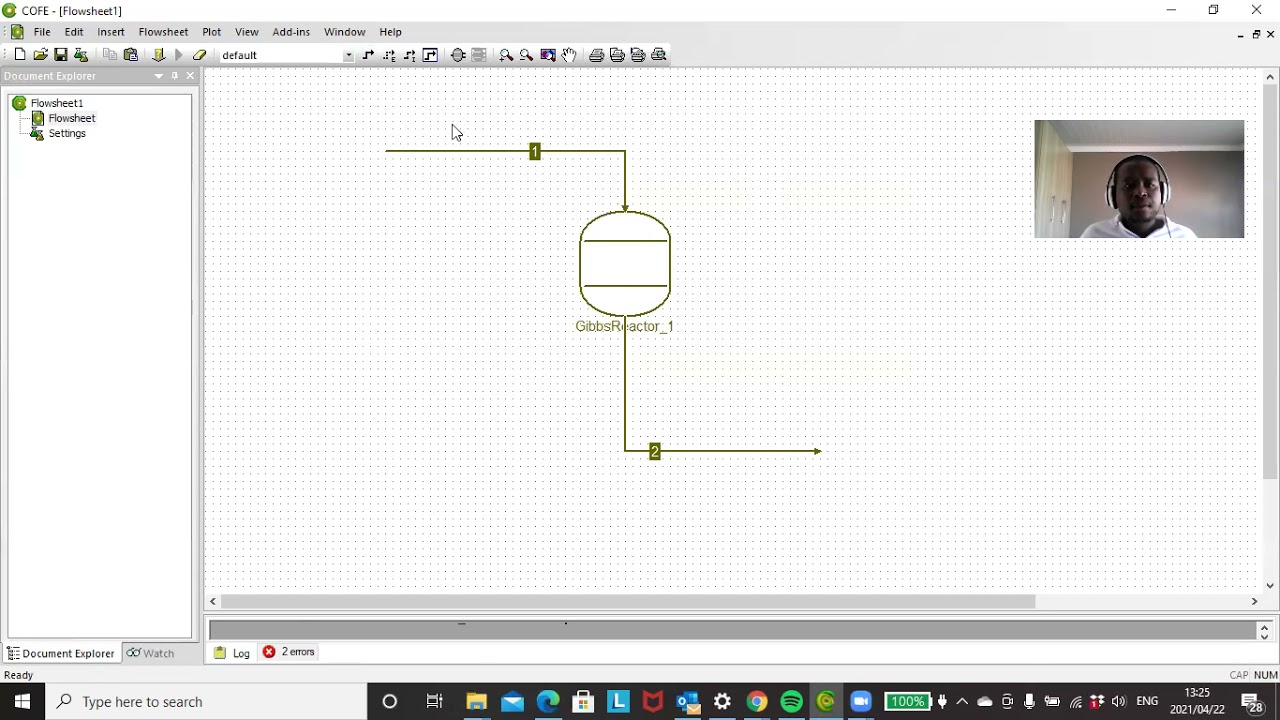
Task: Select the Settings node in Document Explorer
Action: tap(67, 133)
